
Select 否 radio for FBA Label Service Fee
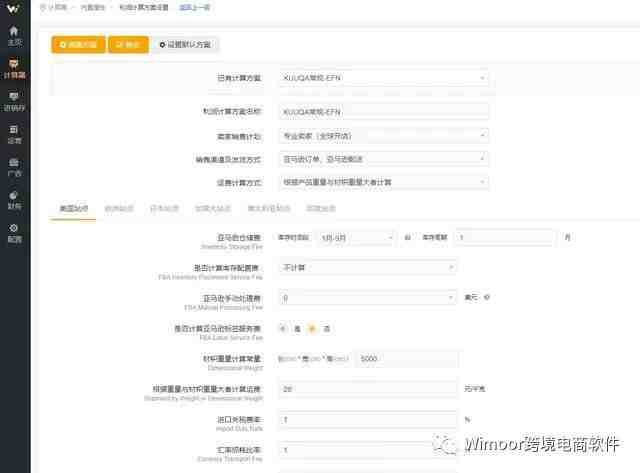point(312,328)
